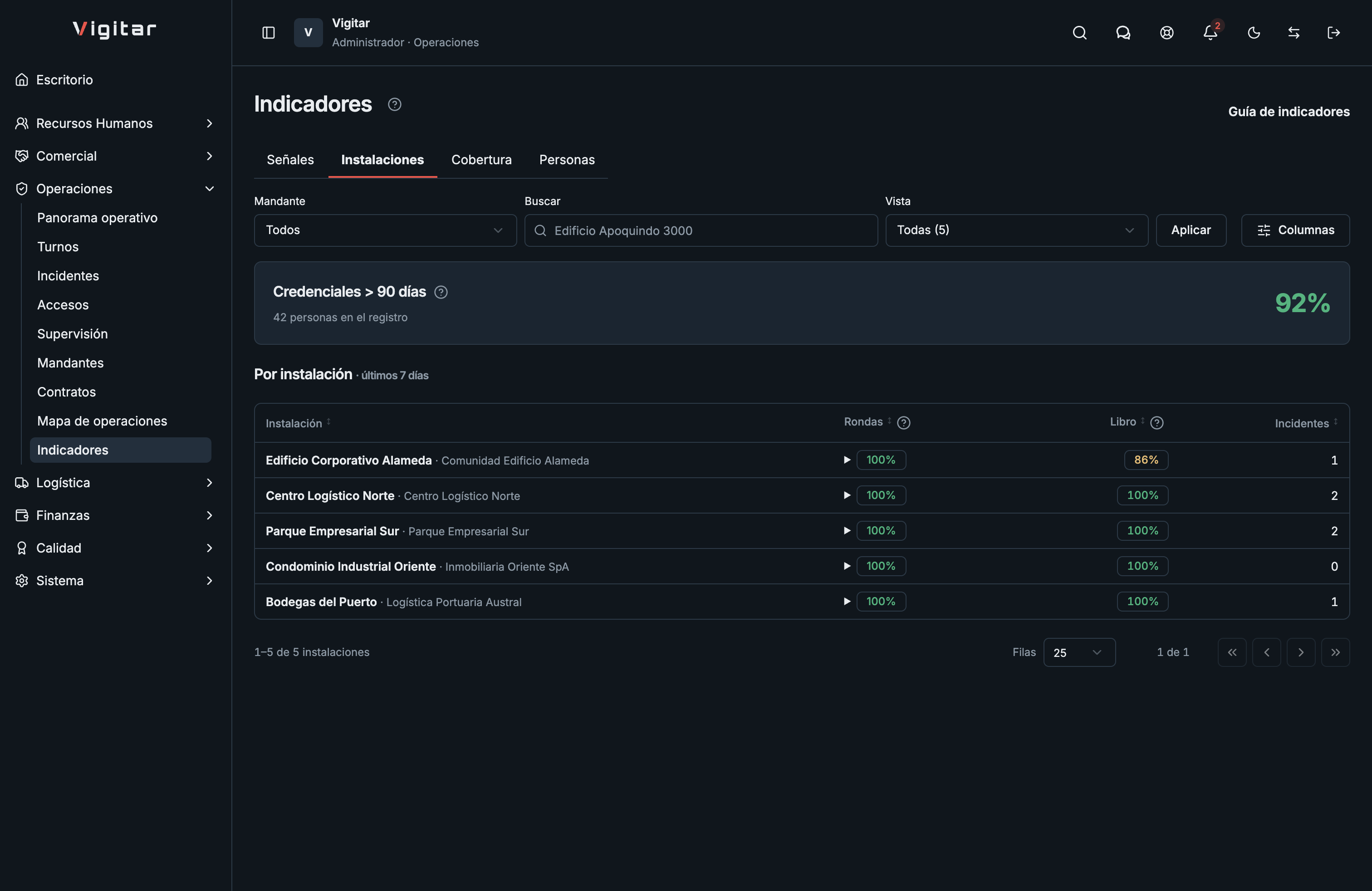1372x891 pixels.
Task: Open the Guía de indicadores link
Action: tap(1289, 112)
